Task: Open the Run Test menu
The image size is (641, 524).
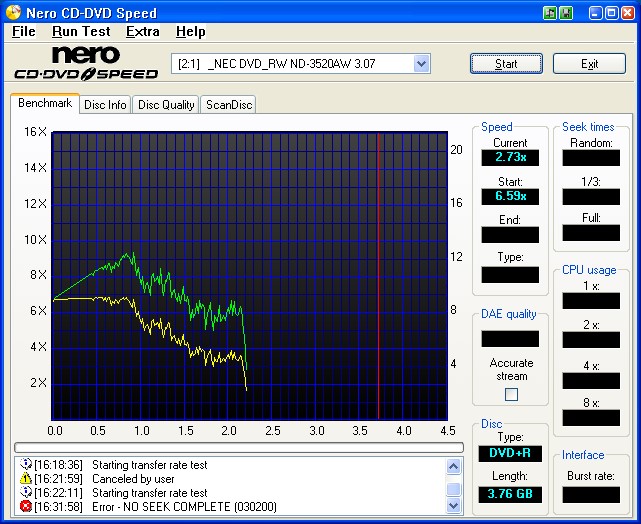Action: point(81,31)
